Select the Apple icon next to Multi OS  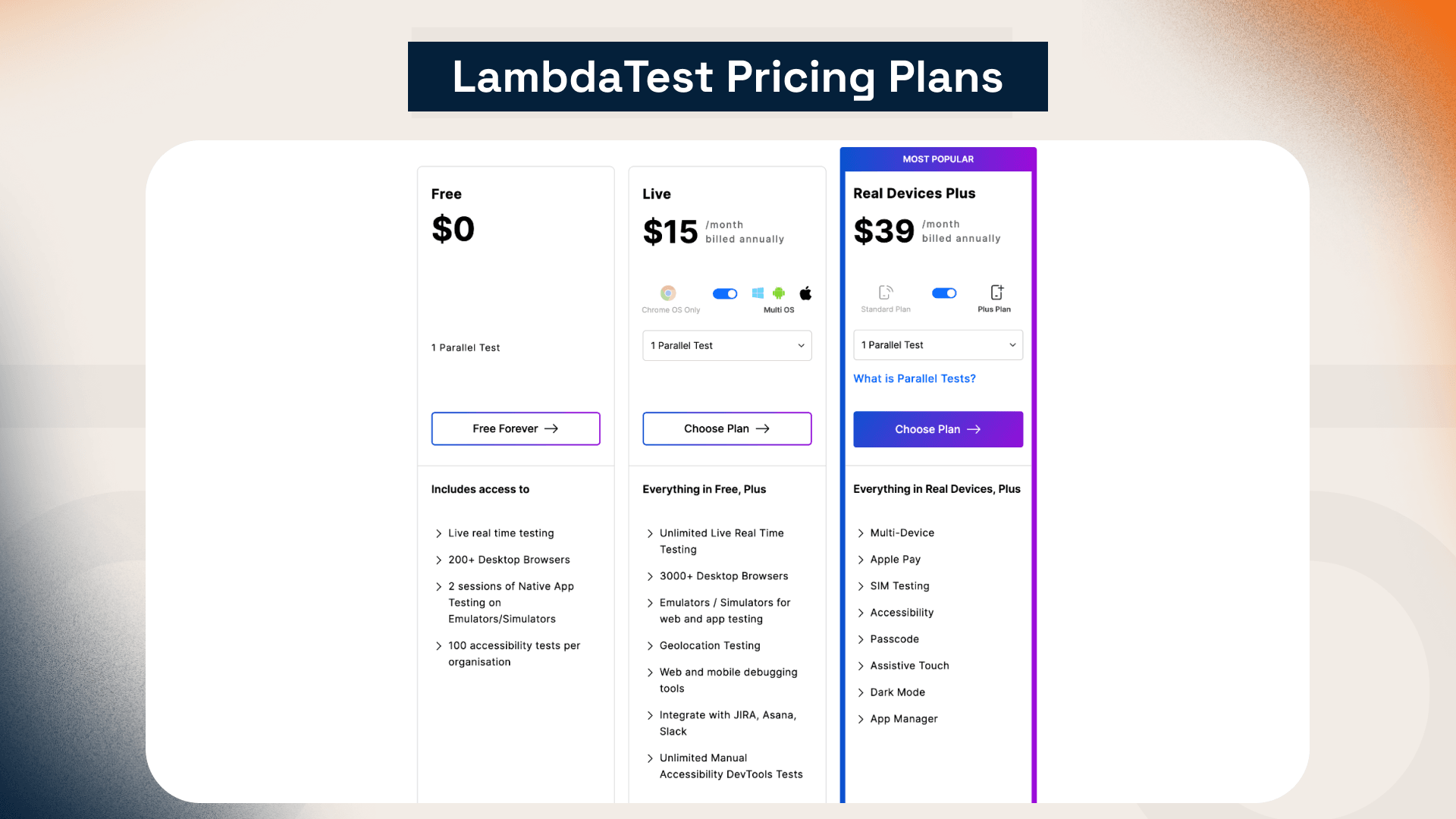pos(805,293)
